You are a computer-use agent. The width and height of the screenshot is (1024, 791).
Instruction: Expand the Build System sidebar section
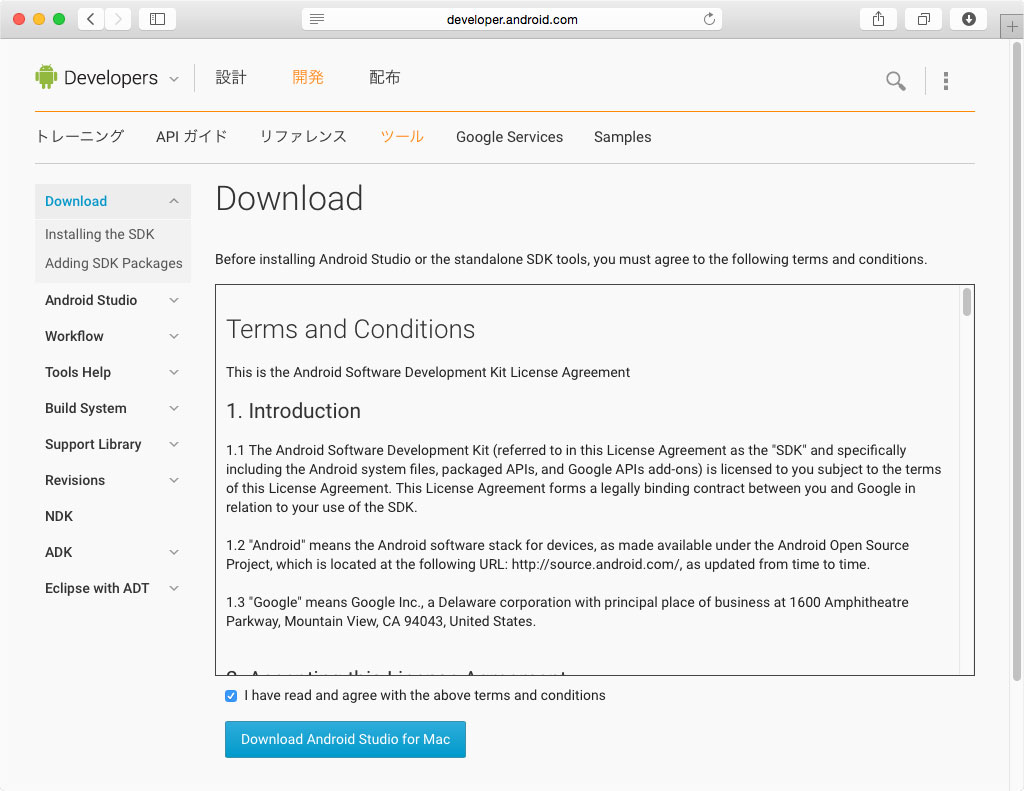pyautogui.click(x=174, y=408)
